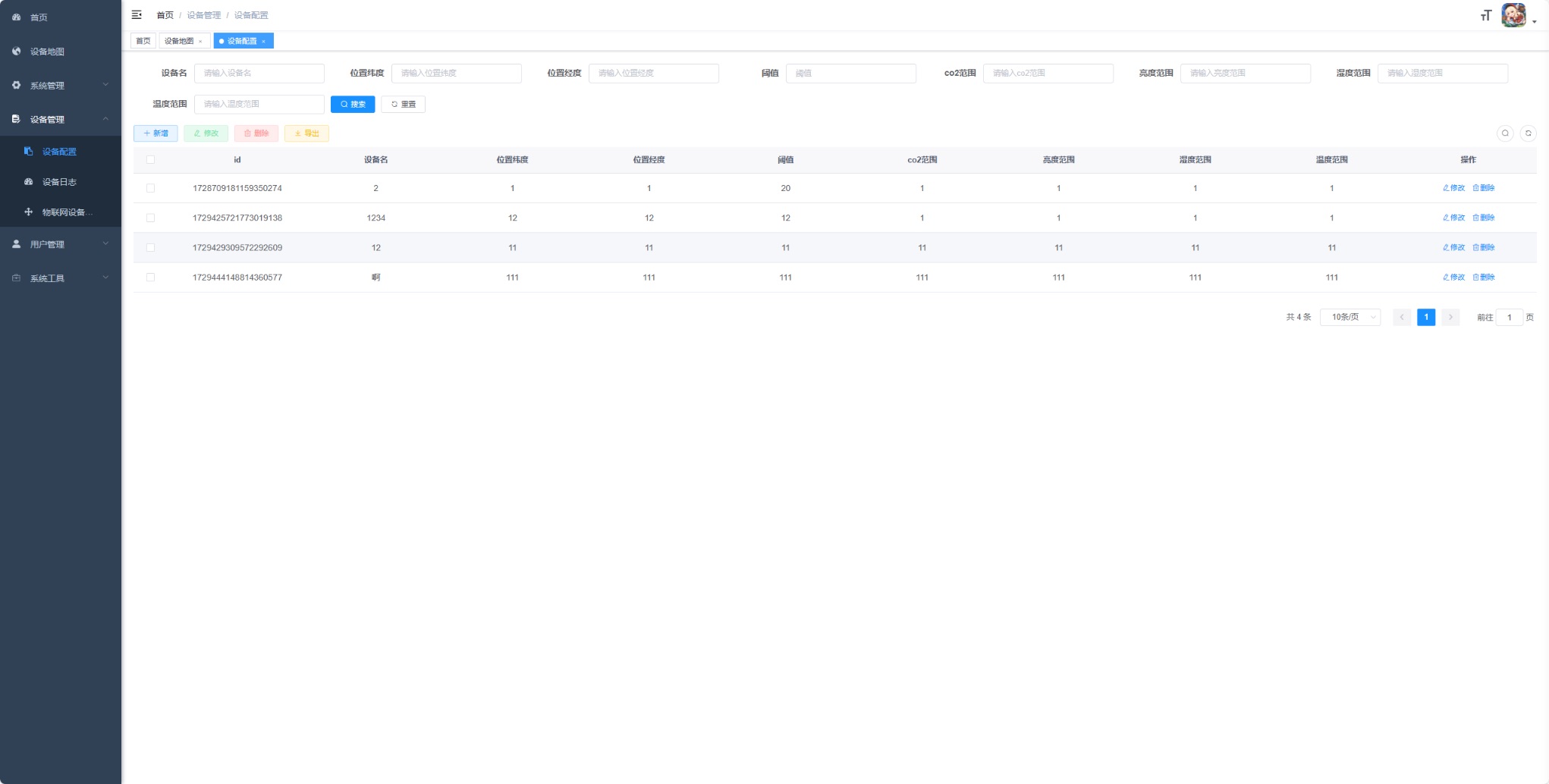Toggle the search form with the magnifier icon
Viewport: 1549px width, 784px height.
(1506, 133)
